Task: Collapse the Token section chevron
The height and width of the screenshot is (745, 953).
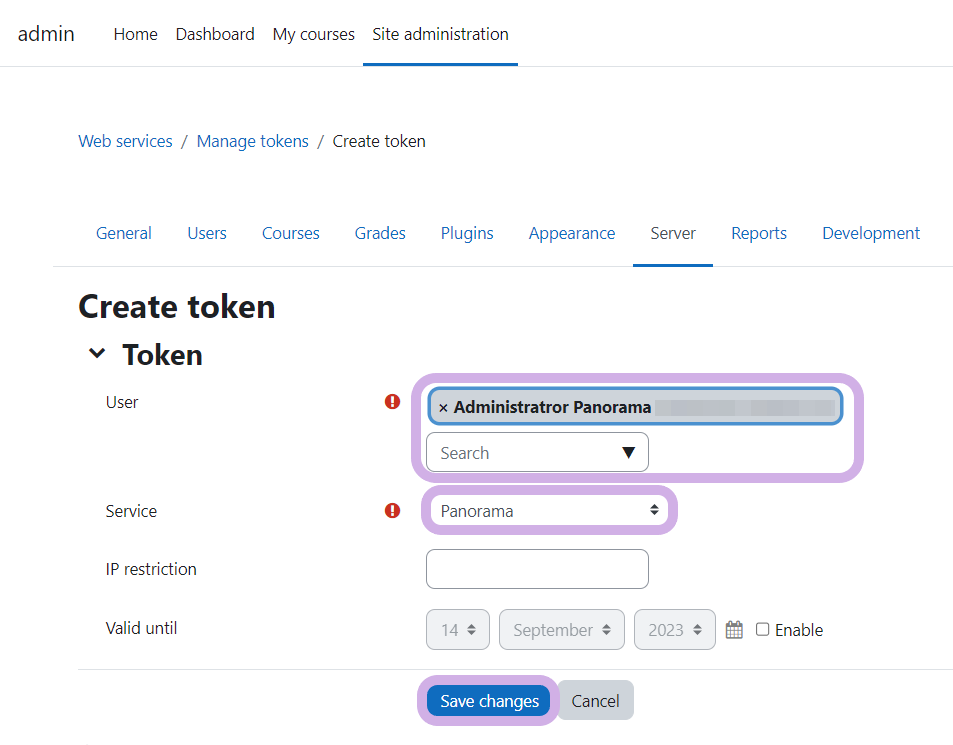Action: (97, 354)
